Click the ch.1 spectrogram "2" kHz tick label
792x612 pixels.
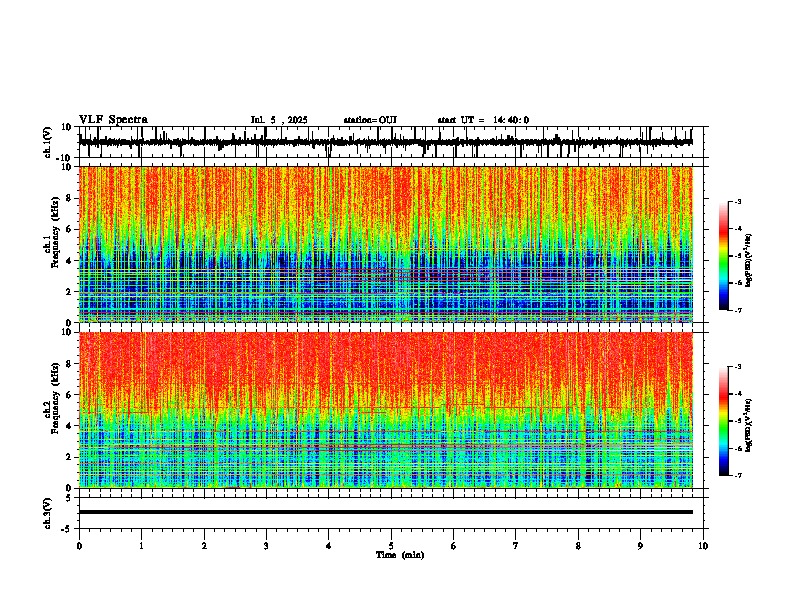(69, 291)
